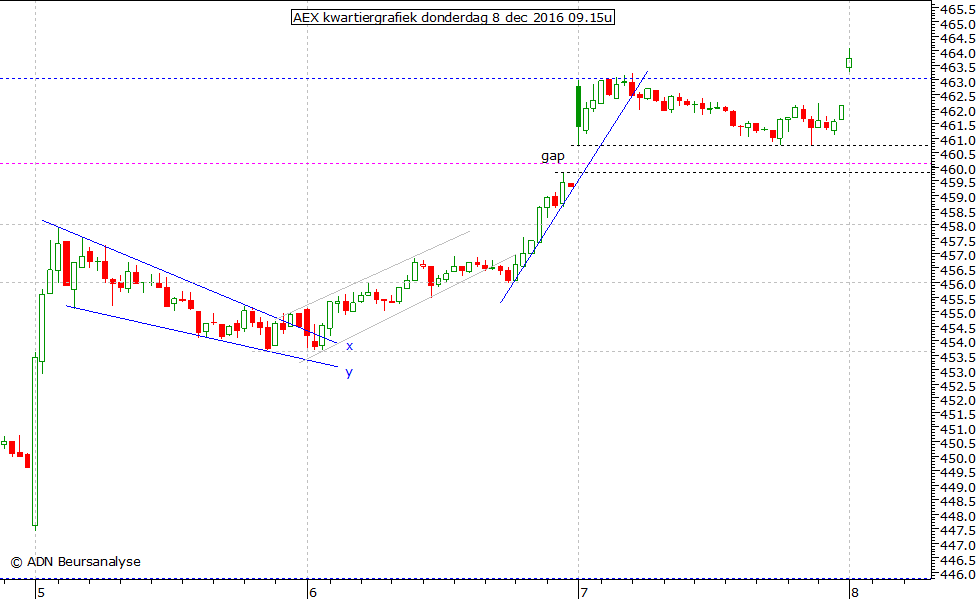Click the '© ADN Beursanalyse' copyright text
Viewport: 979px width, 599px height.
(76, 562)
